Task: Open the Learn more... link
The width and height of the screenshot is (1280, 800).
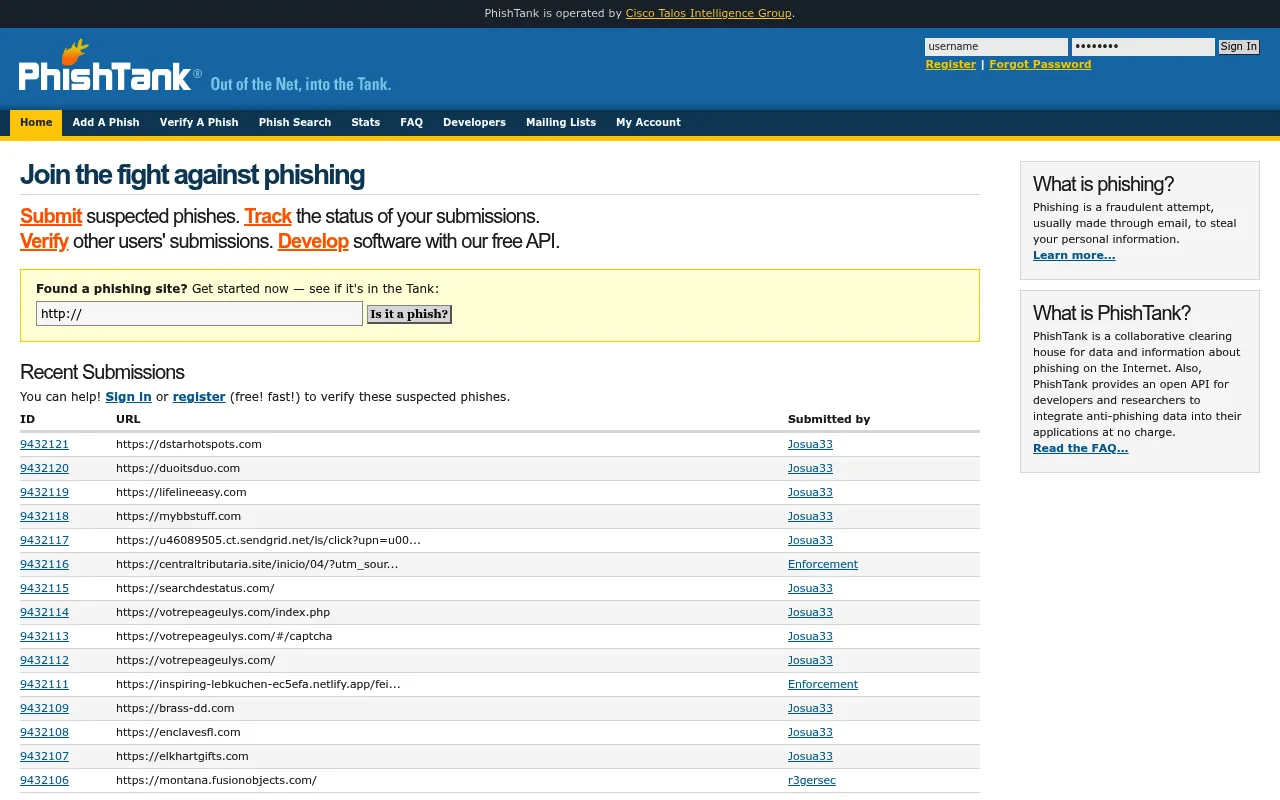Action: [x=1074, y=255]
